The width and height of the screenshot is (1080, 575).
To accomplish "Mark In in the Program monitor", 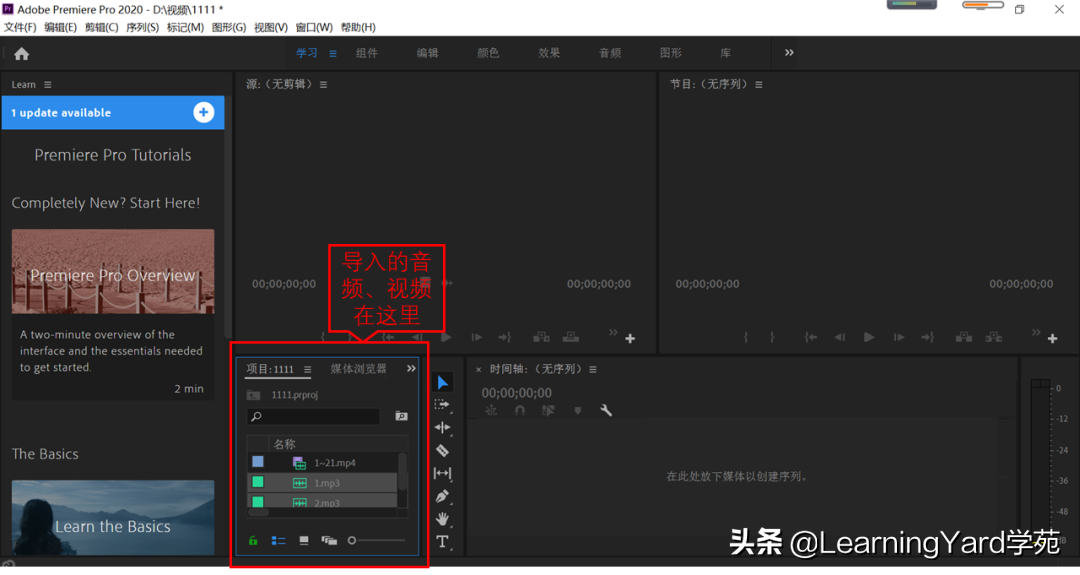I will tap(746, 337).
